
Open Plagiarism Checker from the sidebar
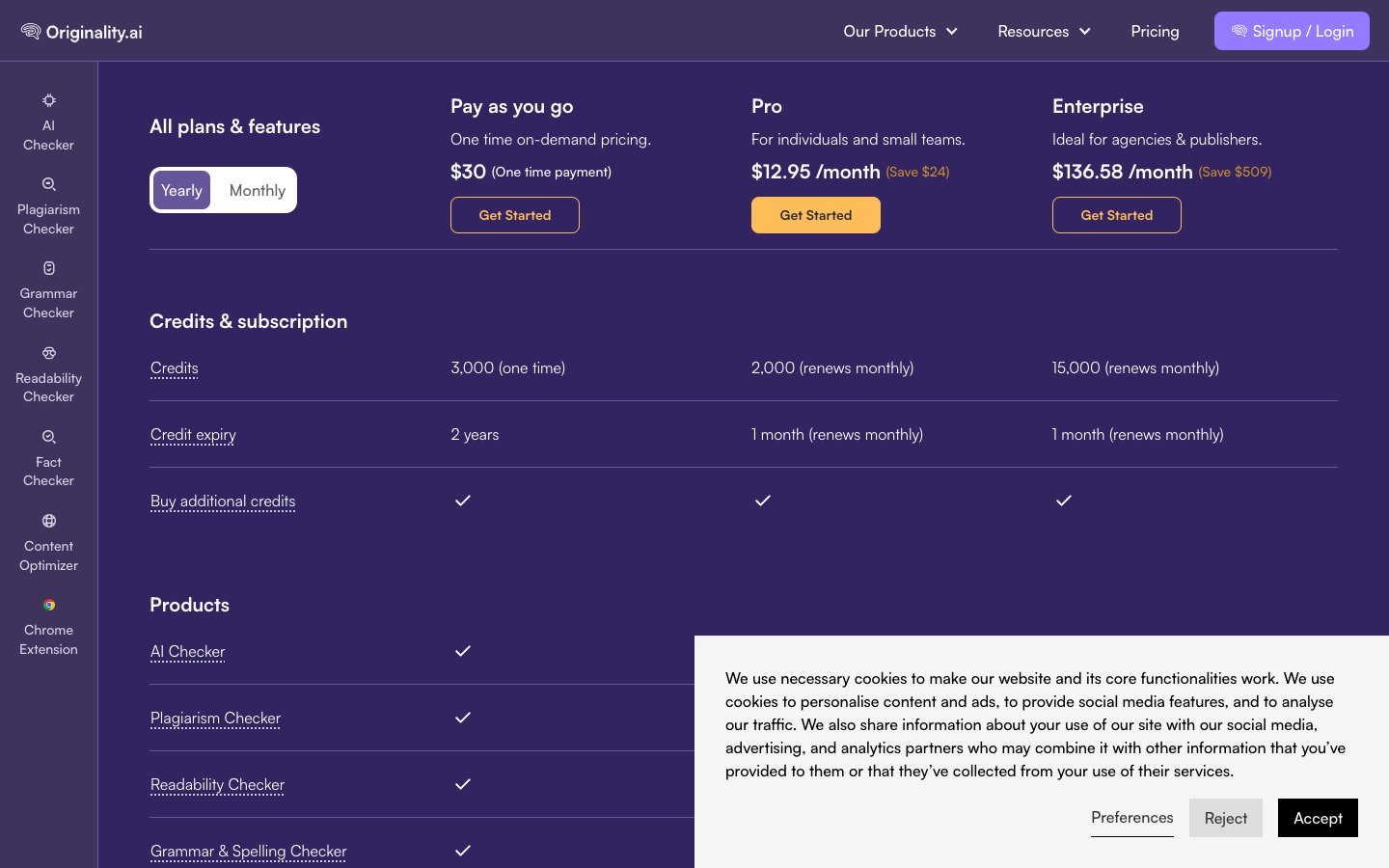coord(48,185)
